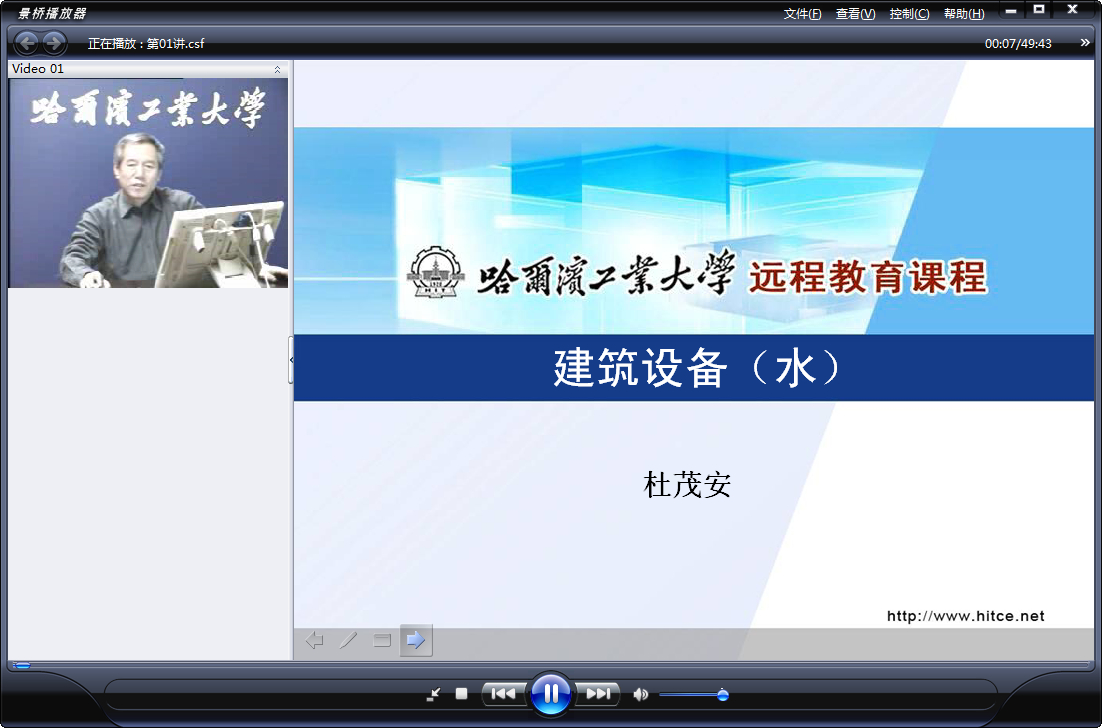The height and width of the screenshot is (728, 1102).
Task: Click the compact mode arrow icon
Action: pyautogui.click(x=434, y=695)
